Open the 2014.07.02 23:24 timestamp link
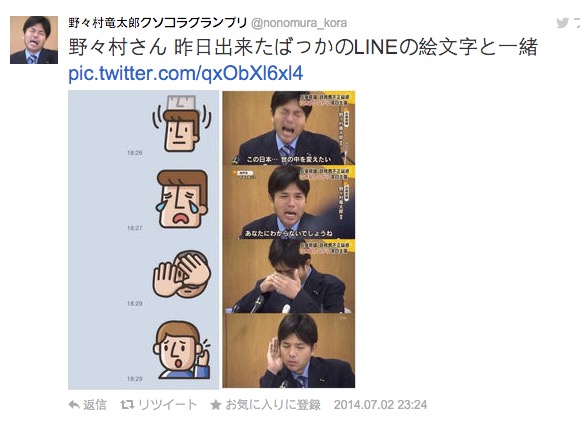Viewport: 580px width, 425px height. pyautogui.click(x=380, y=405)
